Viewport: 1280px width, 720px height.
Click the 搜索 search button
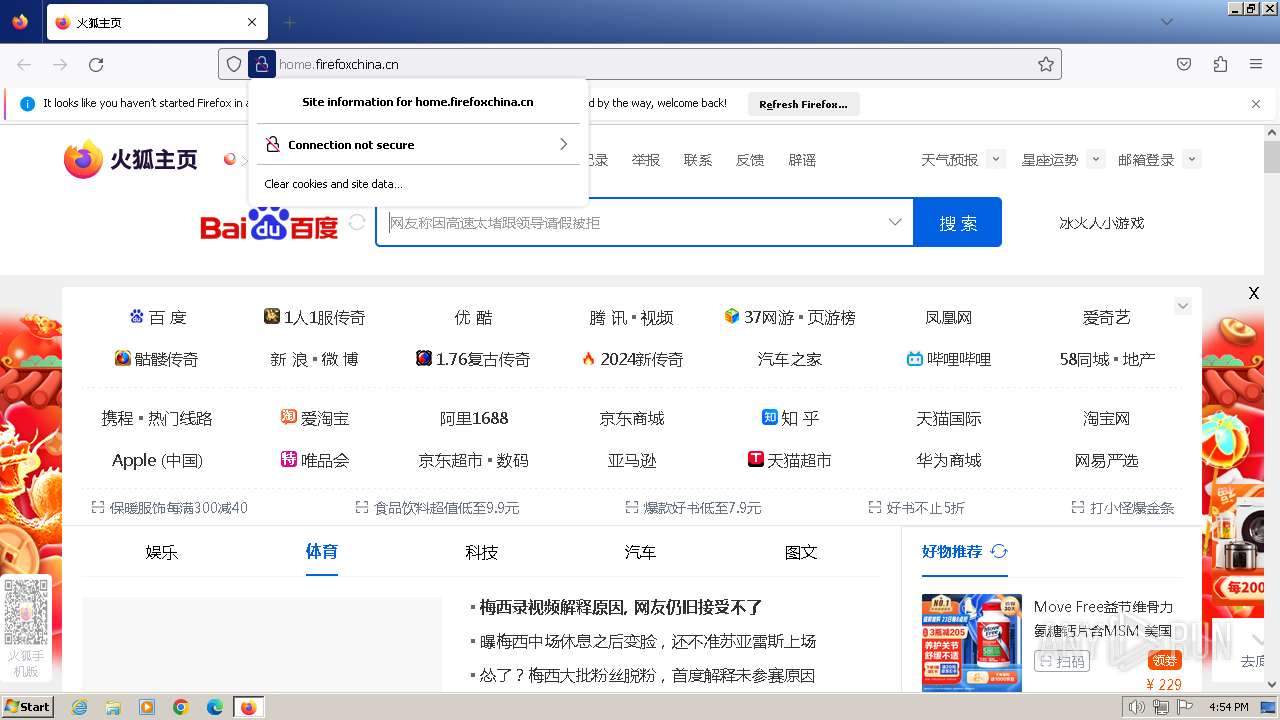click(958, 222)
